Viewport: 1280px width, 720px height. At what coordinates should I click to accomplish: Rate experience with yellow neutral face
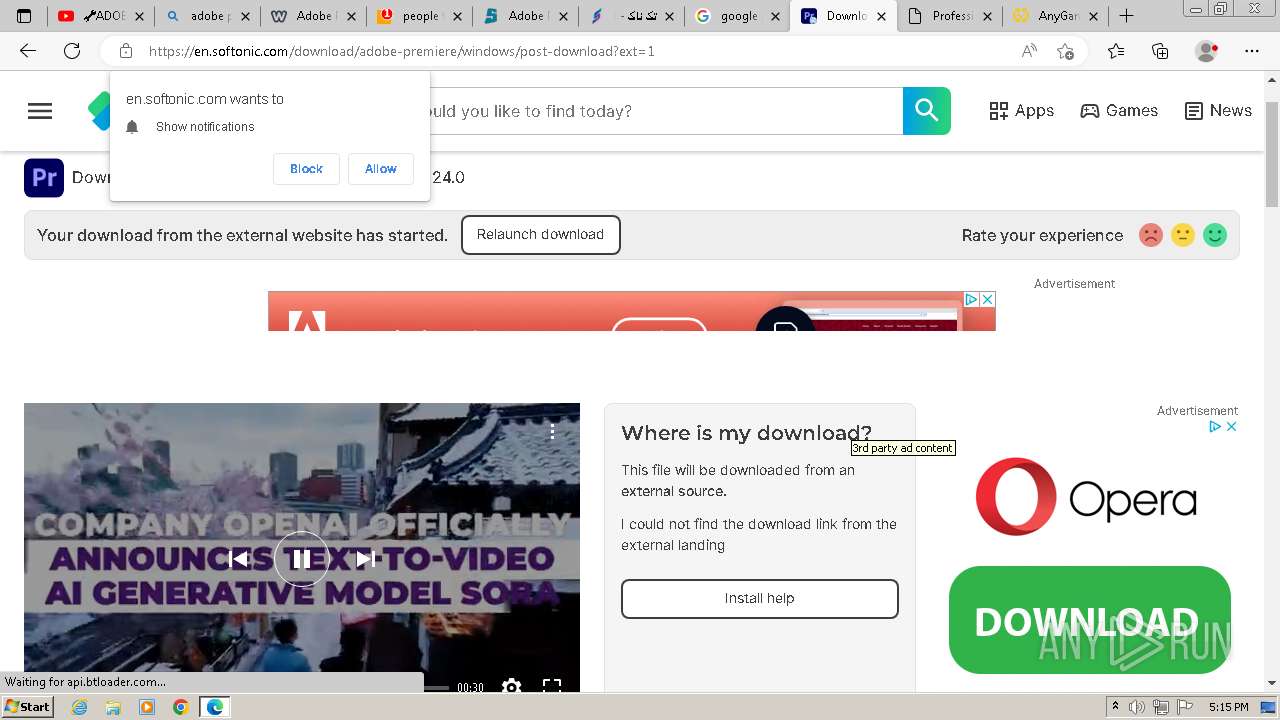[x=1183, y=235]
